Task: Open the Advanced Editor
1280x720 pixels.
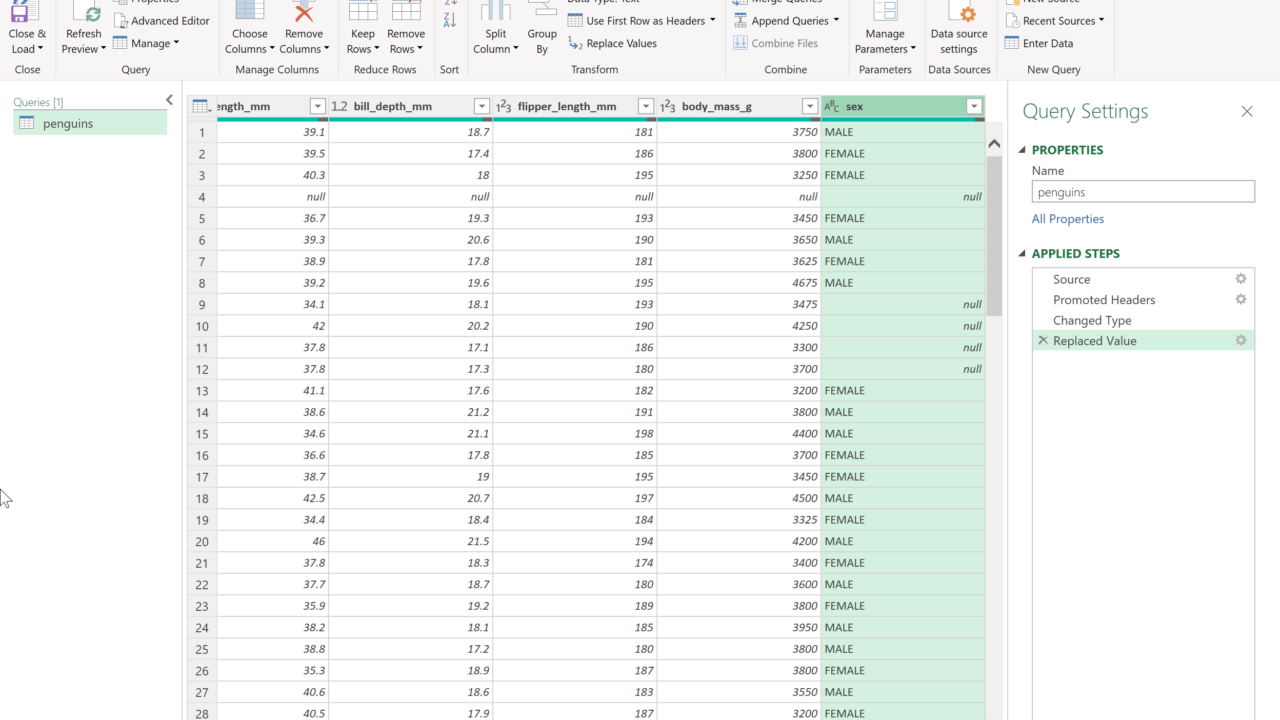Action: (161, 21)
